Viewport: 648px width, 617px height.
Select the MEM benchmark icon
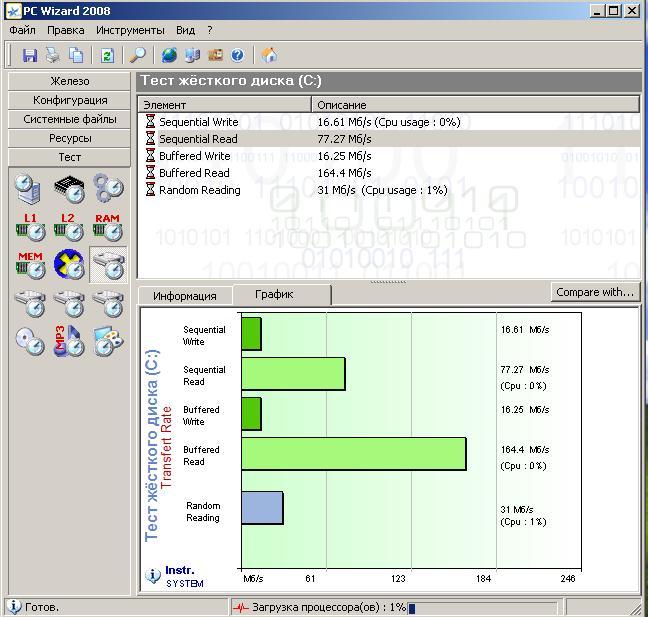click(30, 265)
